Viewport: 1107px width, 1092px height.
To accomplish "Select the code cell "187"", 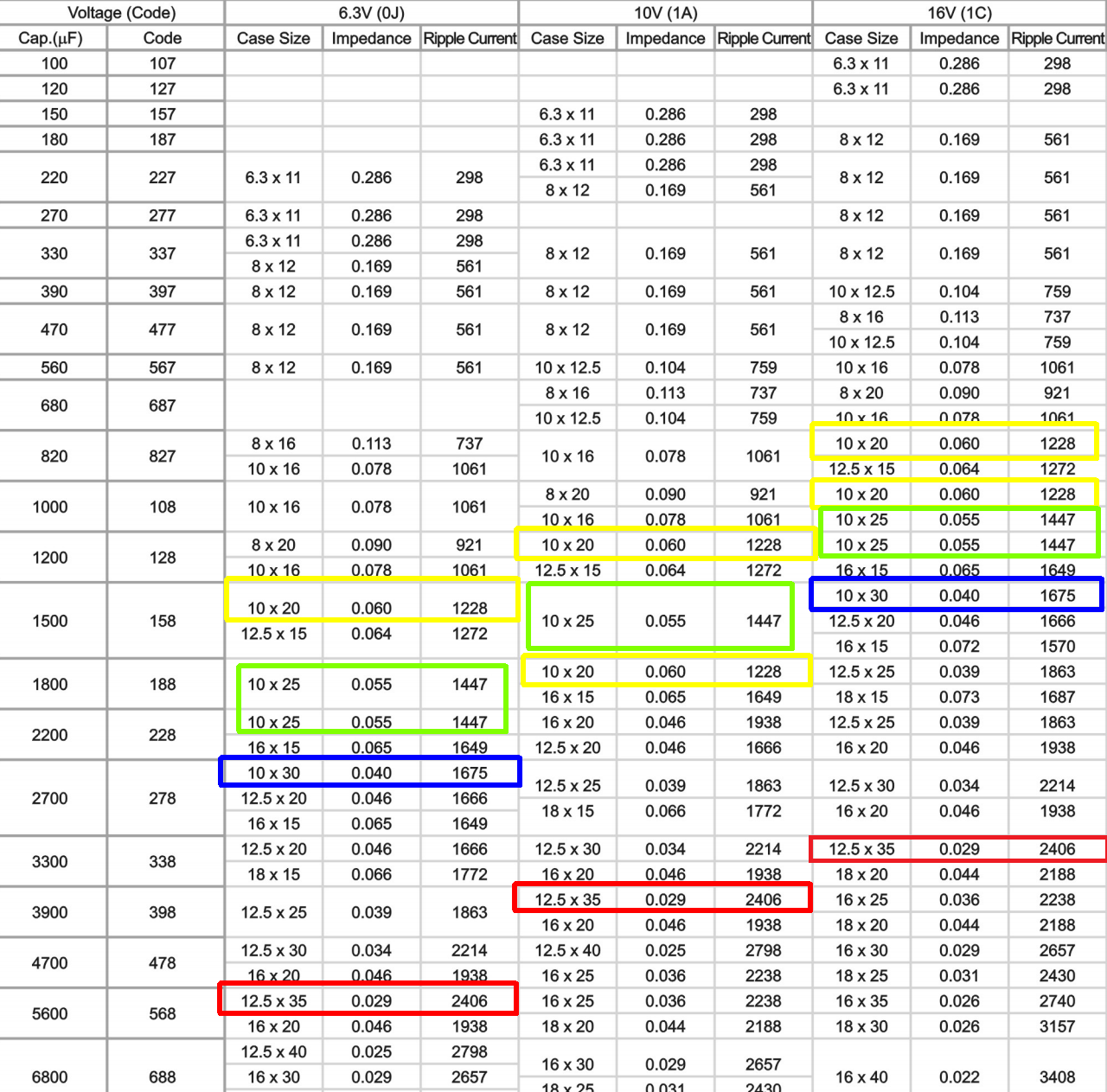I will [163, 139].
